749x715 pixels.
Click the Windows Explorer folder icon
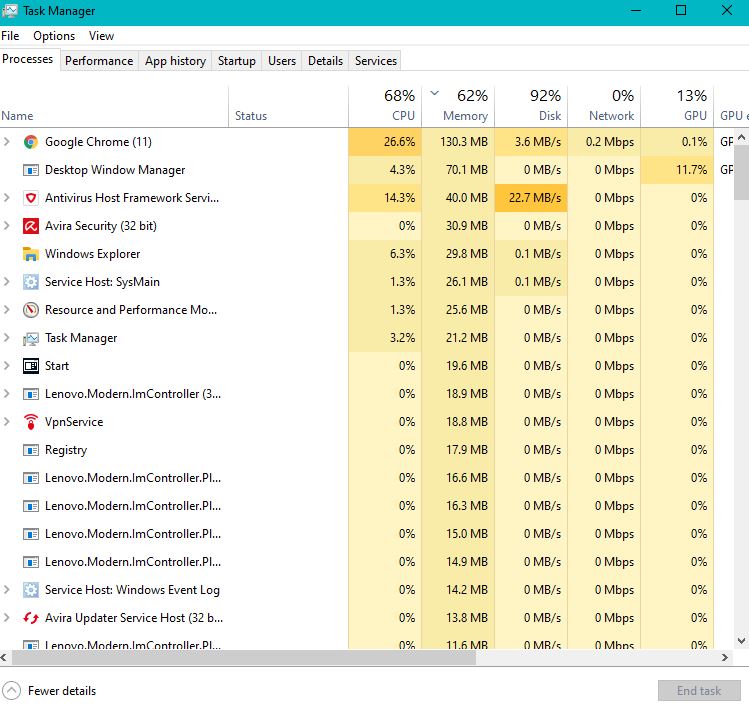pos(31,254)
